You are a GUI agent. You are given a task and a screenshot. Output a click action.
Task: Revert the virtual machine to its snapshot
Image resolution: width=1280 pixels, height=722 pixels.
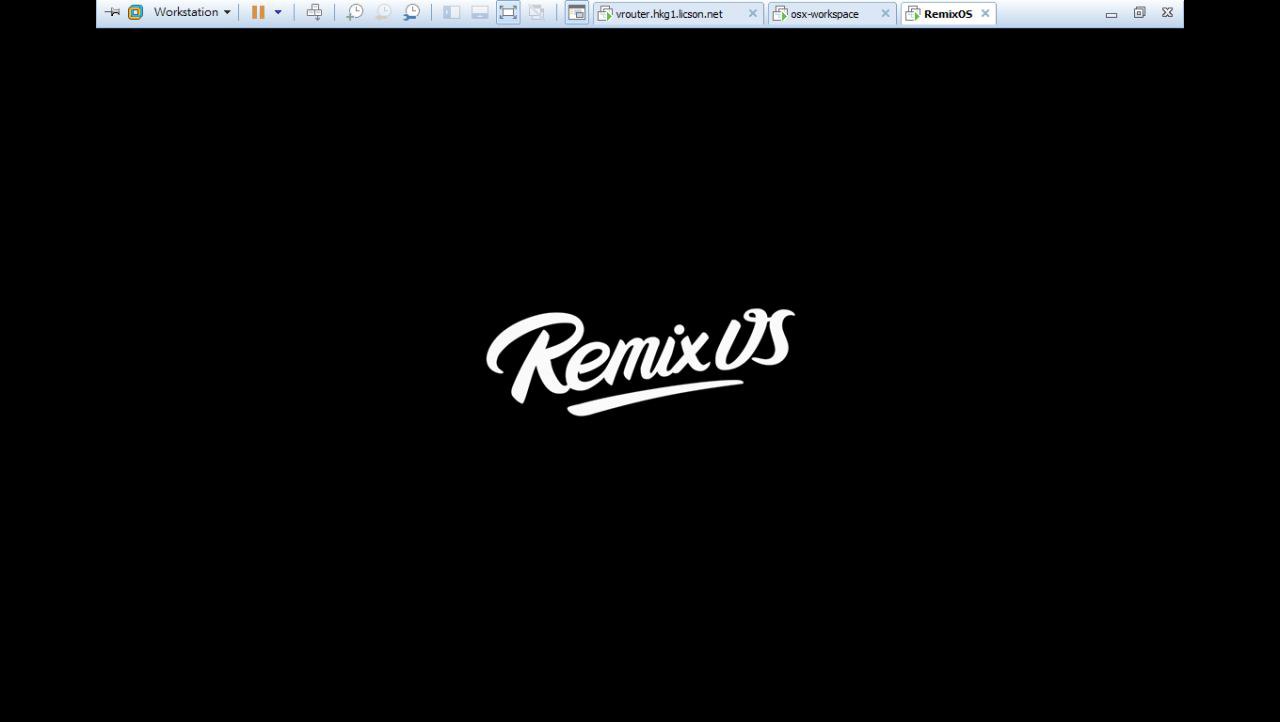click(383, 12)
